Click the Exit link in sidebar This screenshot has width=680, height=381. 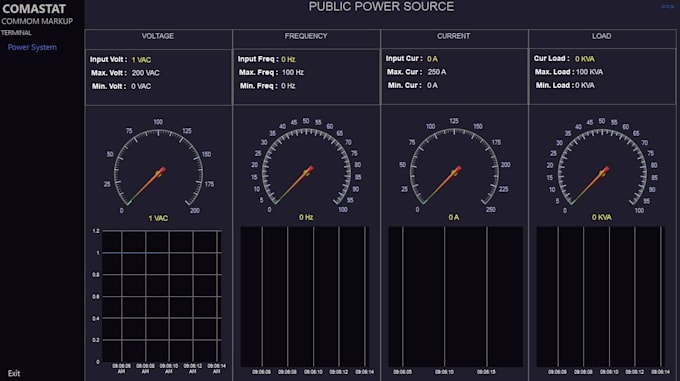tap(14, 373)
